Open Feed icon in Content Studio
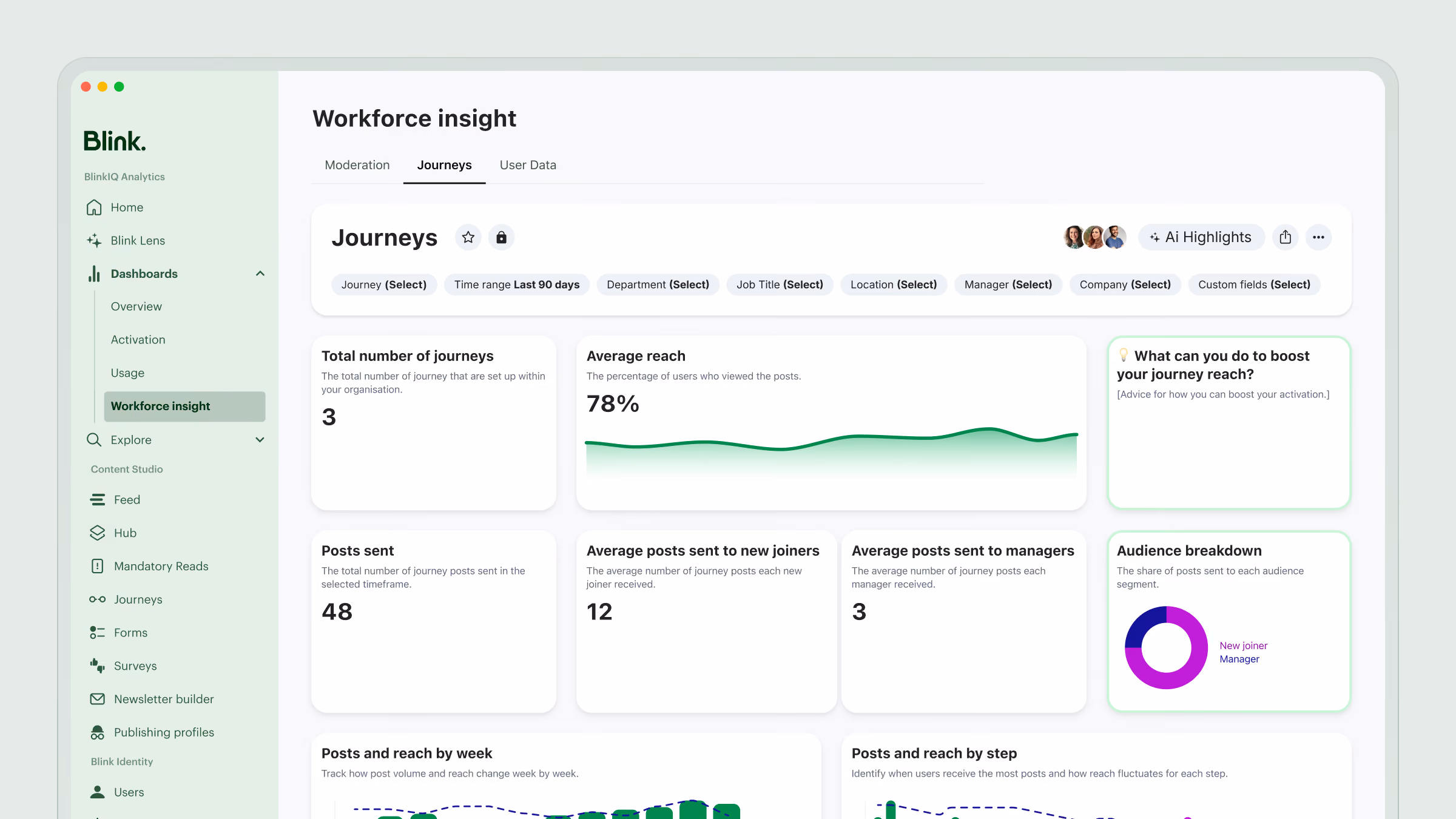 coord(97,500)
